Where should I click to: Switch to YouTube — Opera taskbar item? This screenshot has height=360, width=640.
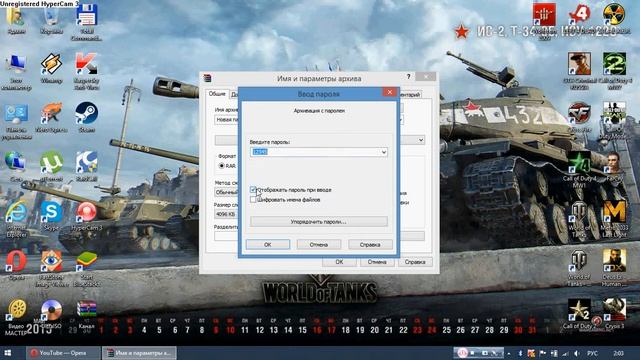point(63,353)
